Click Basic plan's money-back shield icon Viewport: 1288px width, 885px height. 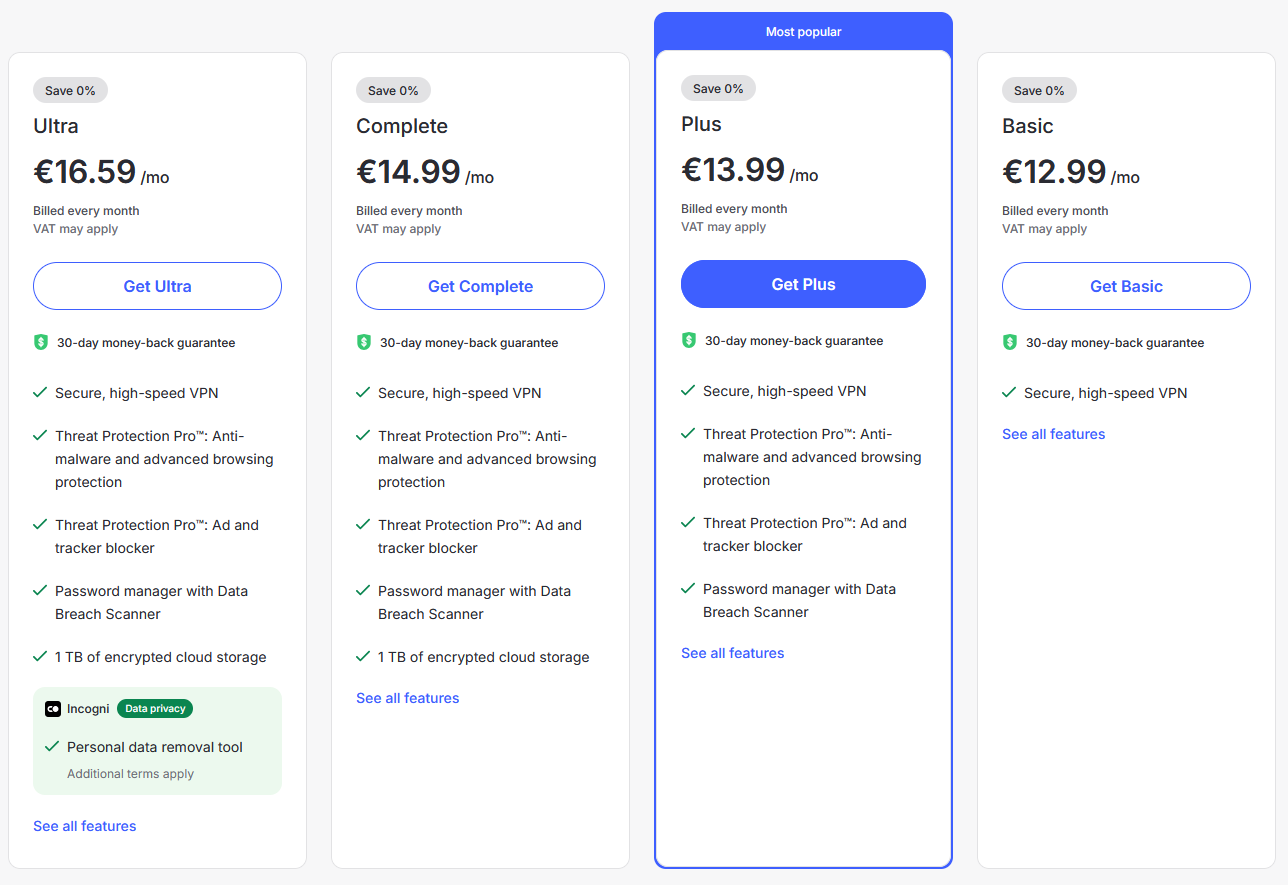(x=1009, y=342)
